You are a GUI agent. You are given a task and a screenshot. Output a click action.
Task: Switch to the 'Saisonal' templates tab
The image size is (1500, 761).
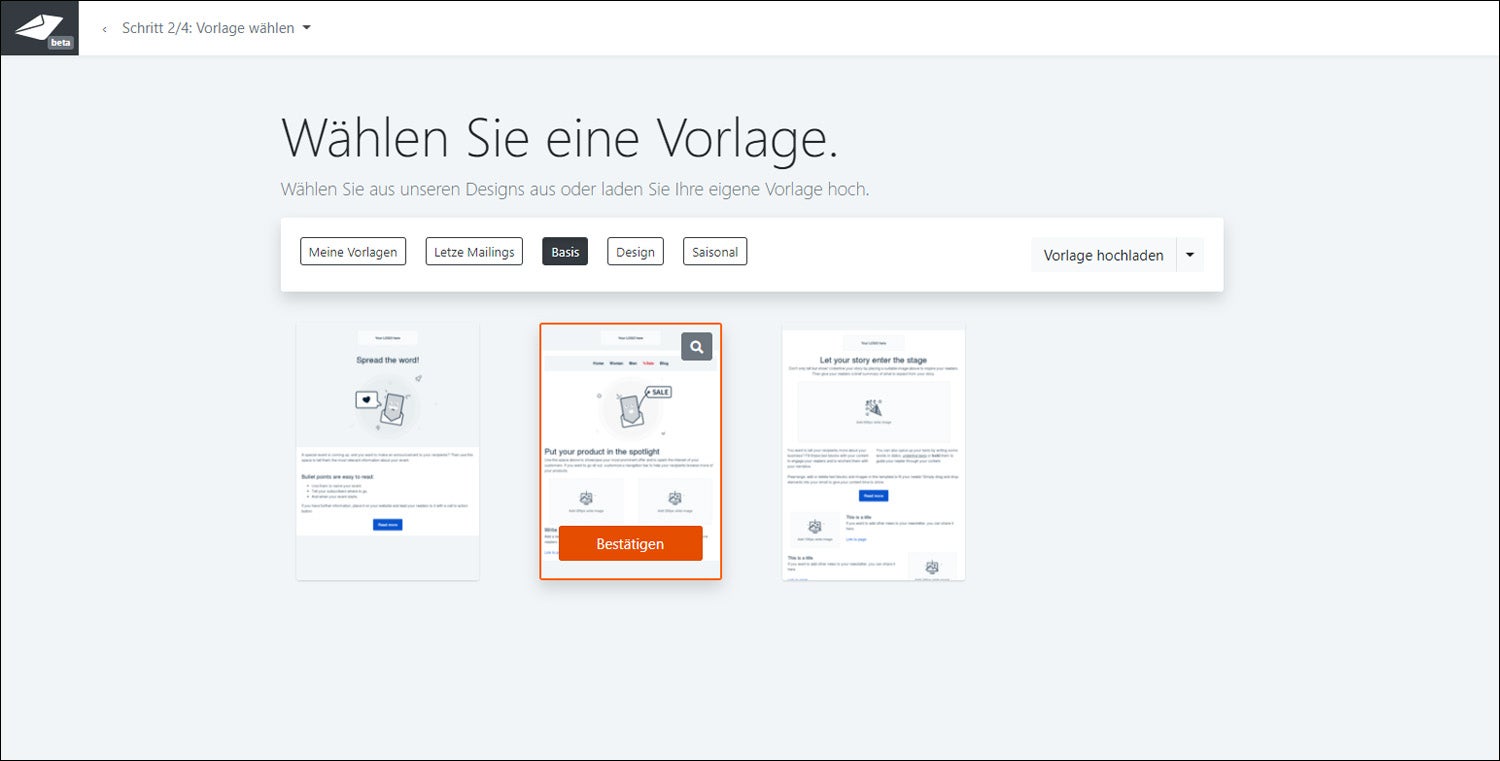[715, 252]
